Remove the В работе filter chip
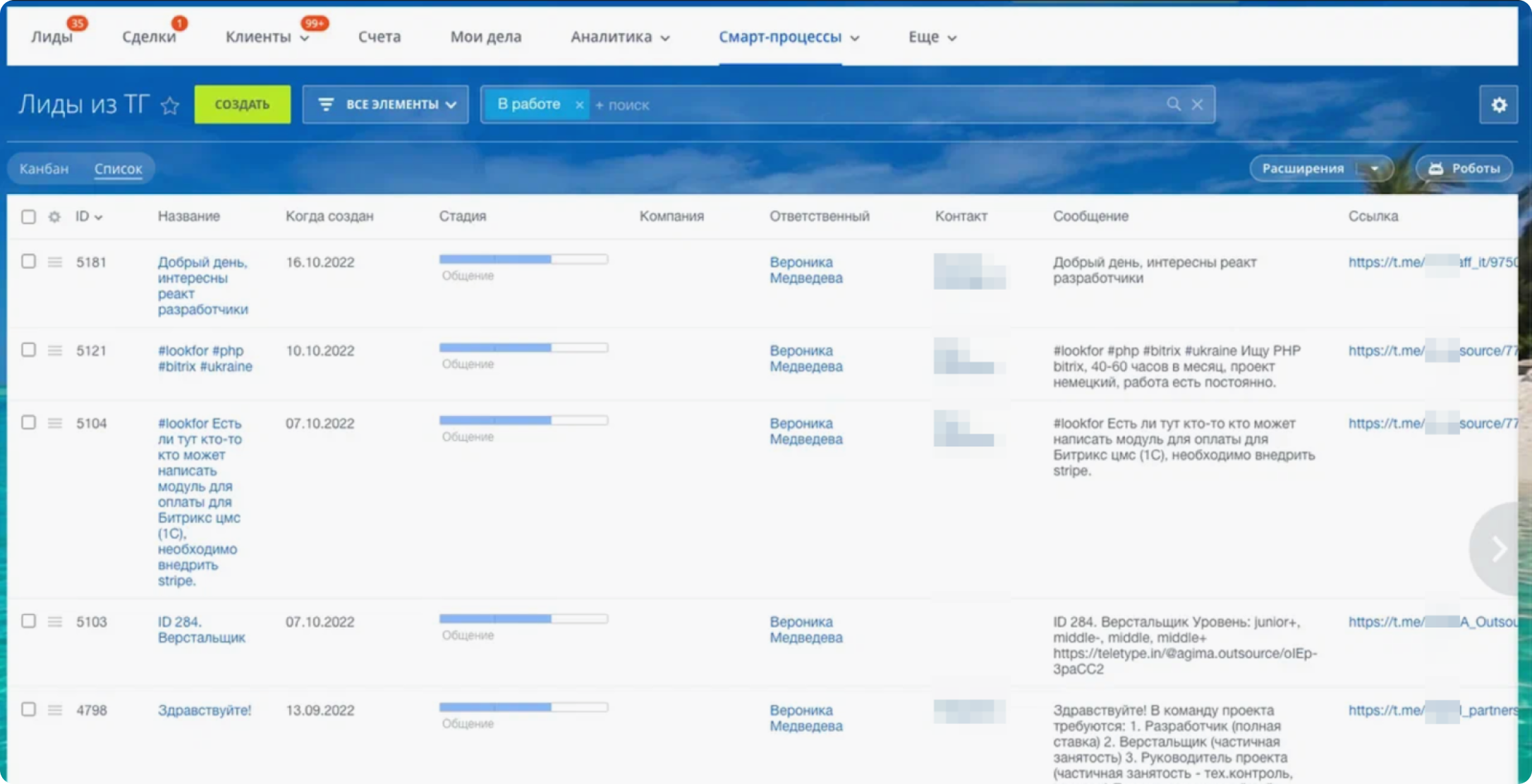Screen dimensions: 1532x784 (x=579, y=105)
